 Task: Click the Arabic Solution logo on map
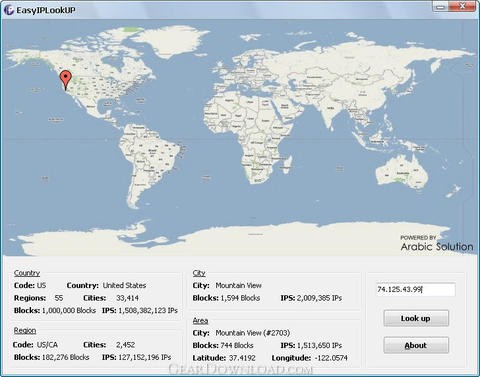point(436,243)
